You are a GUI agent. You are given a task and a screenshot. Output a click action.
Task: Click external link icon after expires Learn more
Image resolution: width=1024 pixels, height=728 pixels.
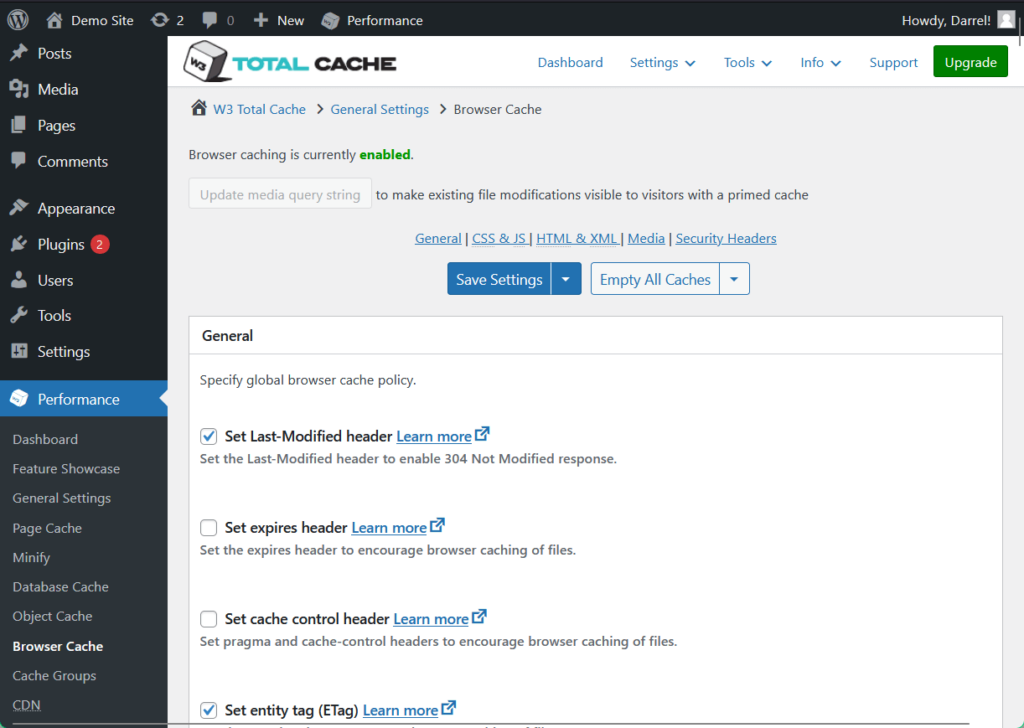click(437, 525)
